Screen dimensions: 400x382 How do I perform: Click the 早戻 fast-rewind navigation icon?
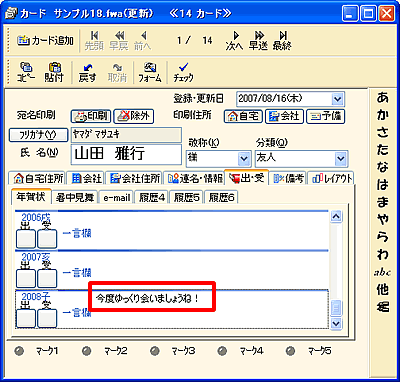[119, 41]
